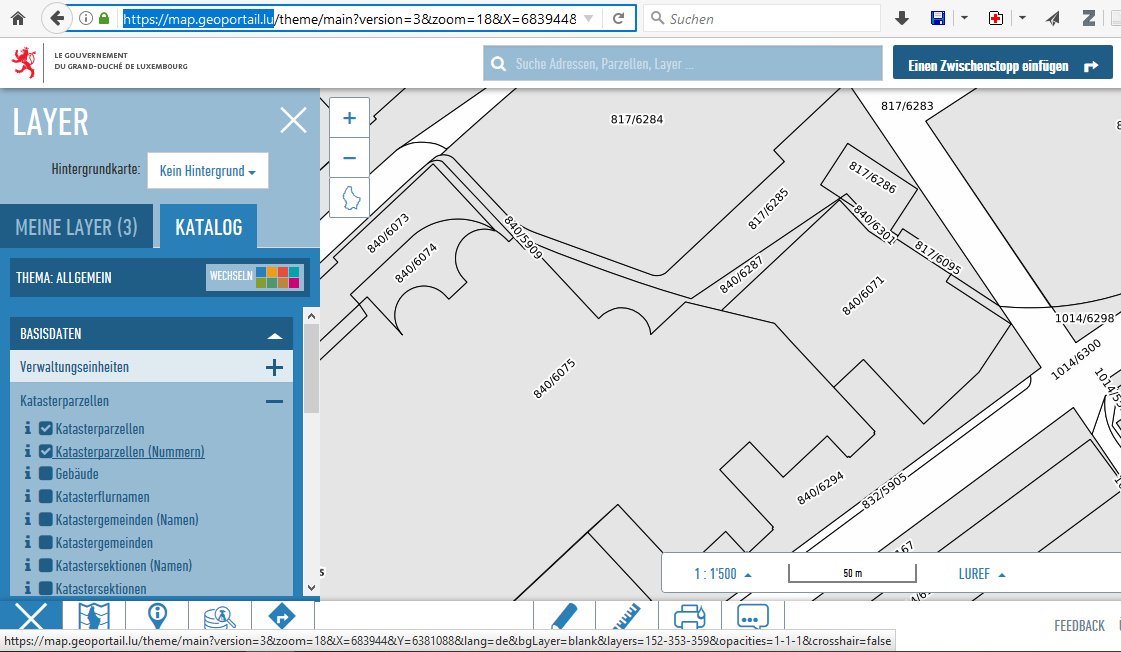The width and height of the screenshot is (1121, 652).
Task: Zoom out with the map minus button
Action: click(x=349, y=158)
